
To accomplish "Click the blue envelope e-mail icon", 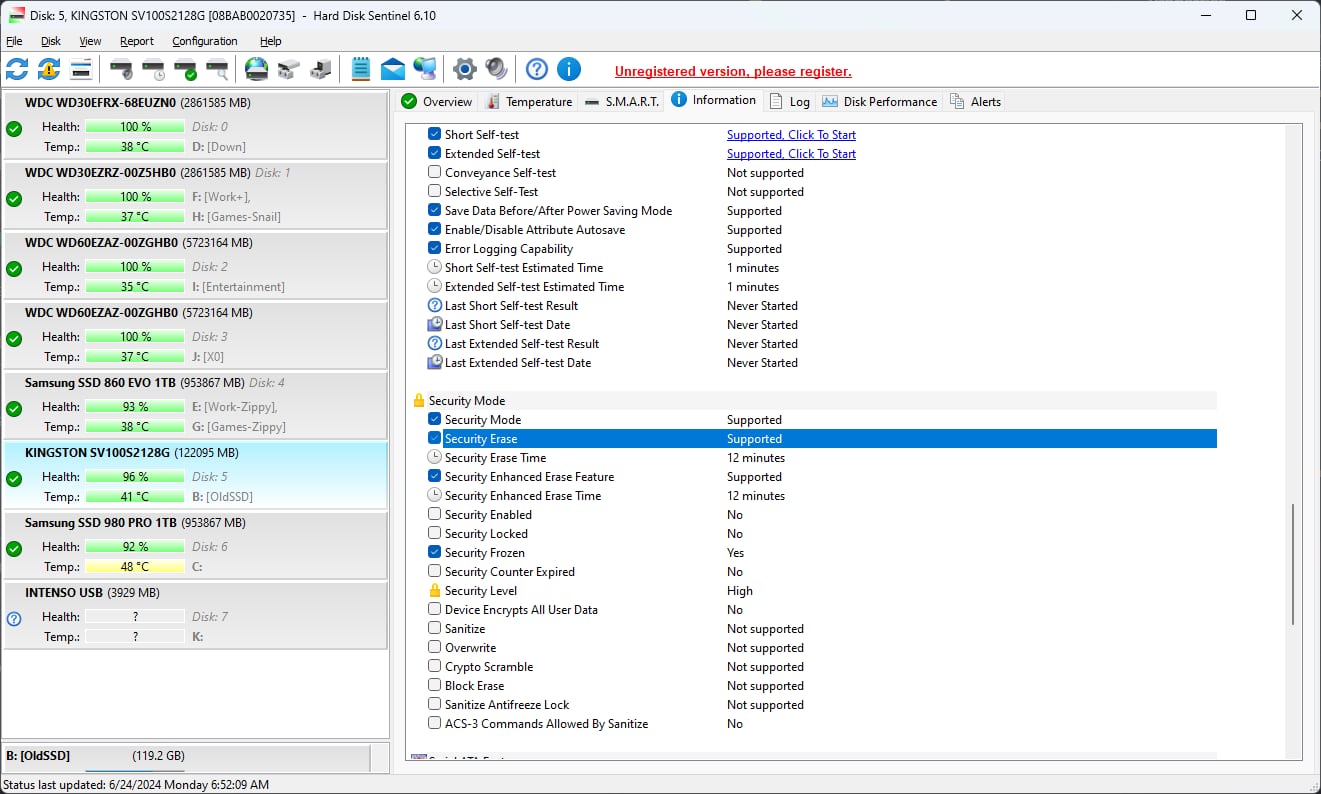I will coord(393,69).
